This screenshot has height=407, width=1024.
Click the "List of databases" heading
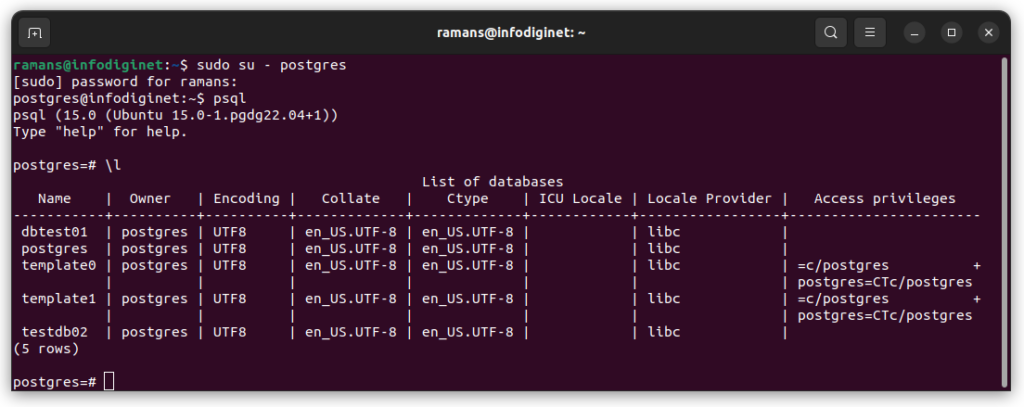tap(492, 182)
